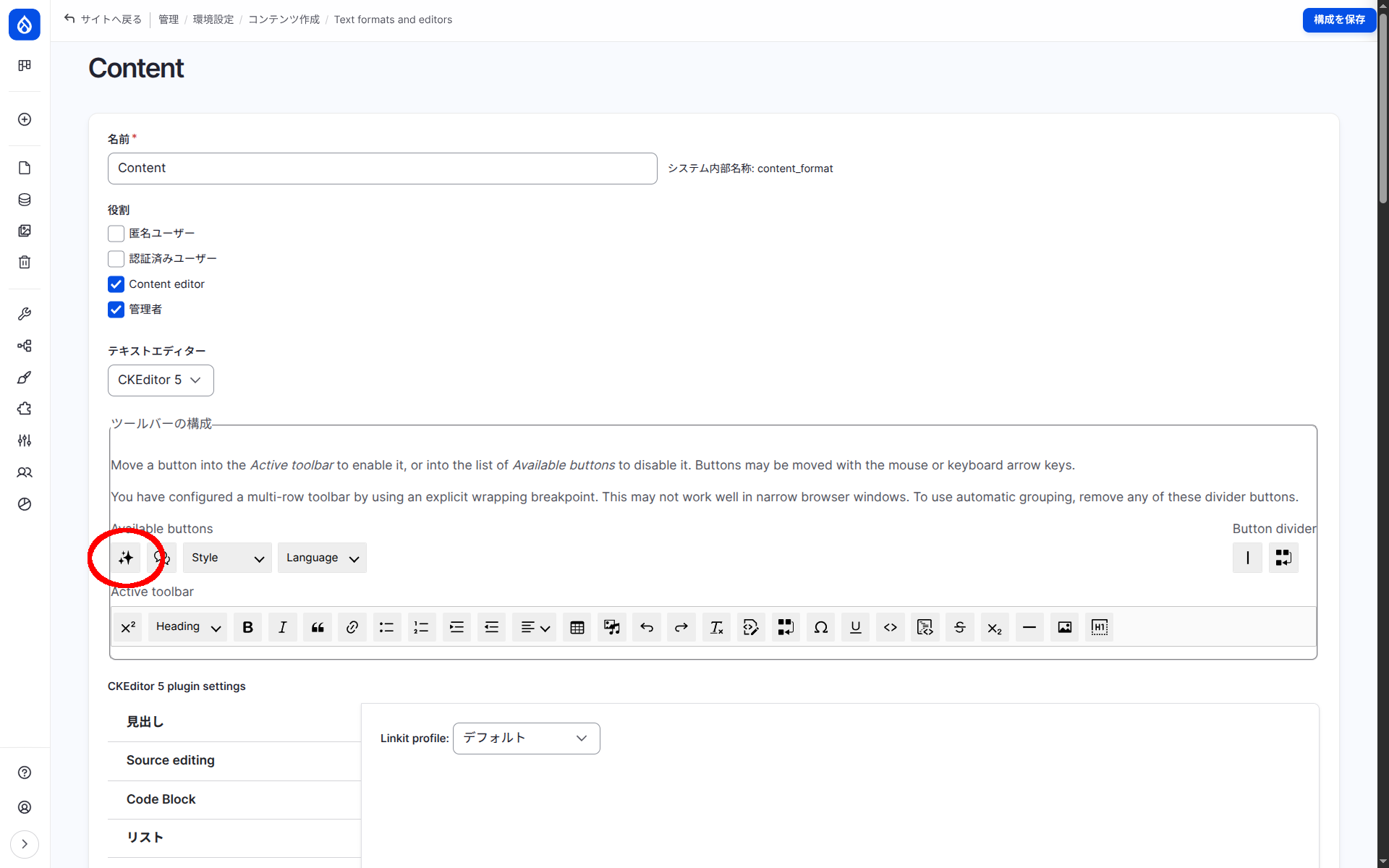Enable the 匿名ユーザー role checkbox

coord(116,234)
